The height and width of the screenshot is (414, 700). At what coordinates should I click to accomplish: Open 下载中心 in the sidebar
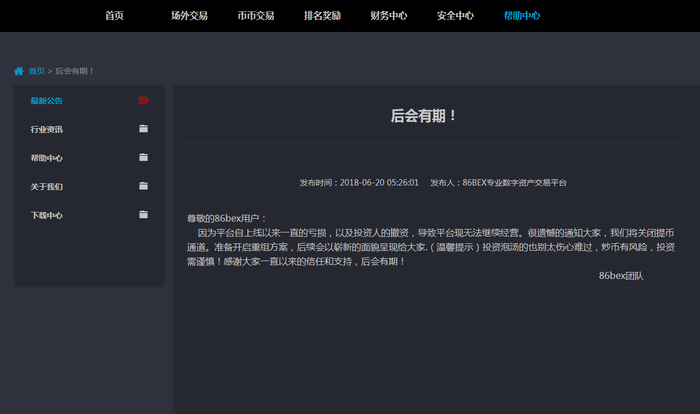(46, 215)
